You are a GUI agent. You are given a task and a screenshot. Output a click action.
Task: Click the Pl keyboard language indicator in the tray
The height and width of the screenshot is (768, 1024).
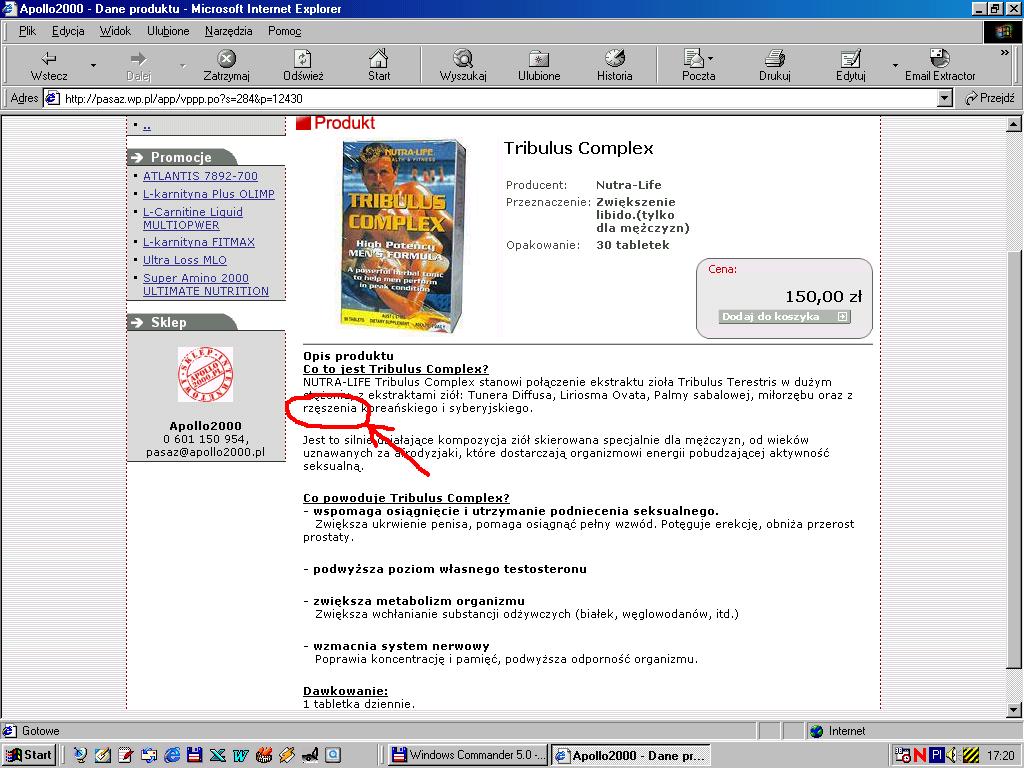[937, 755]
